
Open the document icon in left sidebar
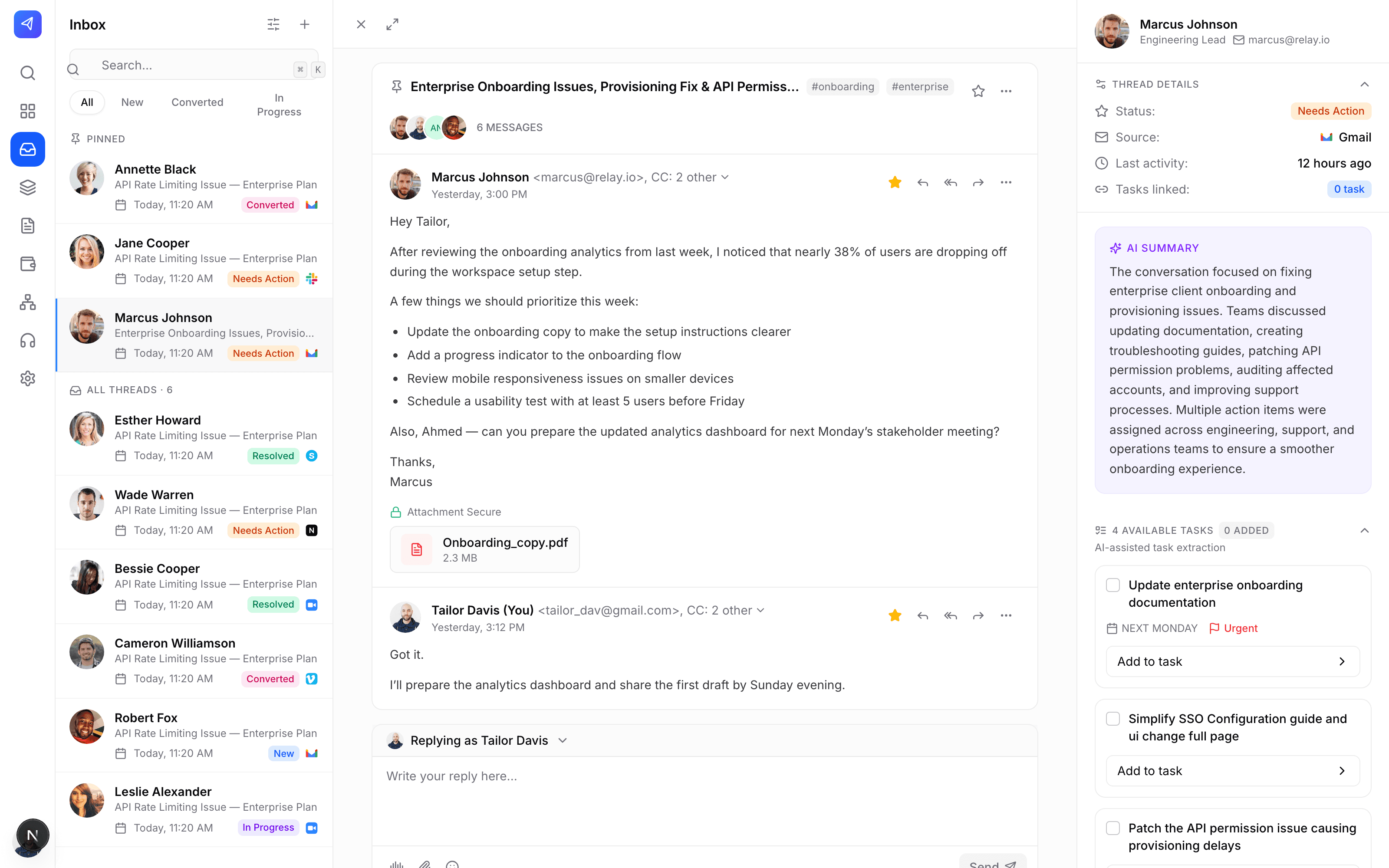coord(27,226)
